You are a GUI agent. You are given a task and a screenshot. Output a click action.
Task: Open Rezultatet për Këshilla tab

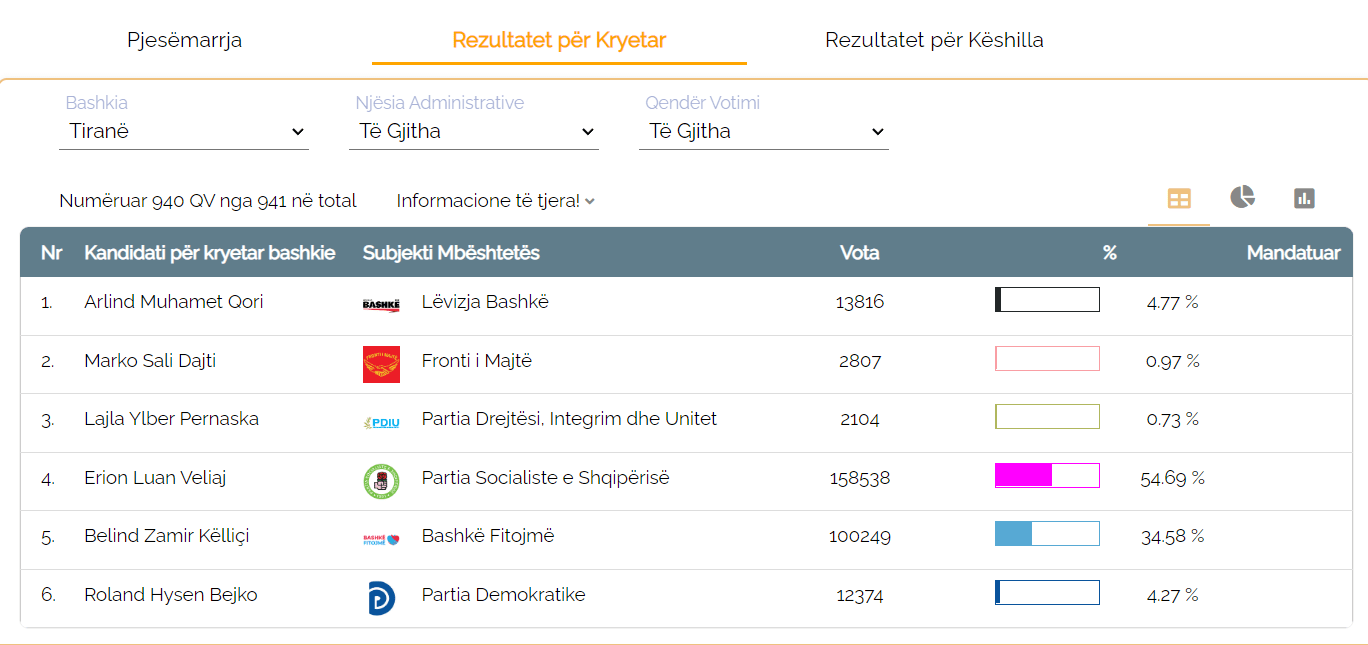pos(934,40)
